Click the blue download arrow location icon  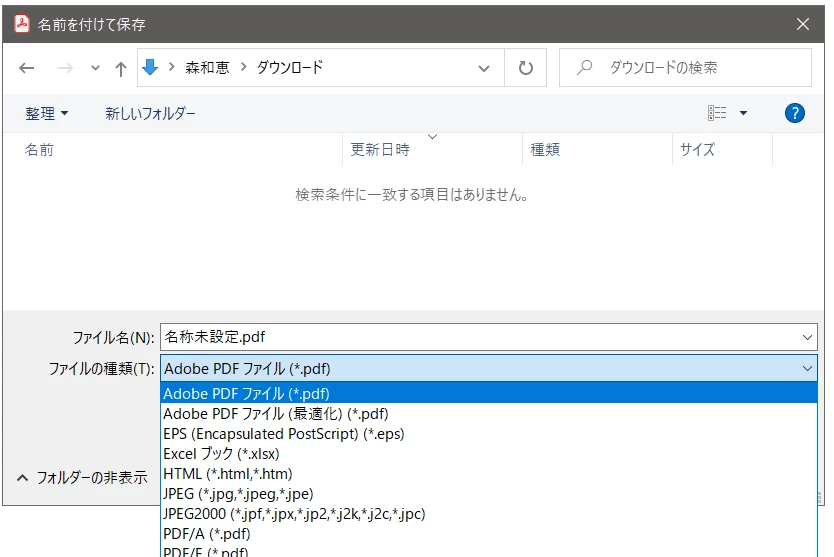(x=150, y=68)
